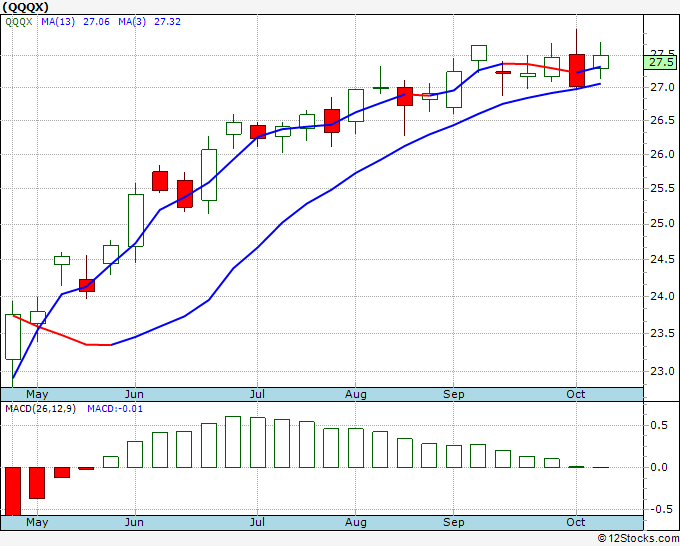Click Sep on the price chart time axis
Image resolution: width=680 pixels, height=546 pixels.
(x=454, y=395)
